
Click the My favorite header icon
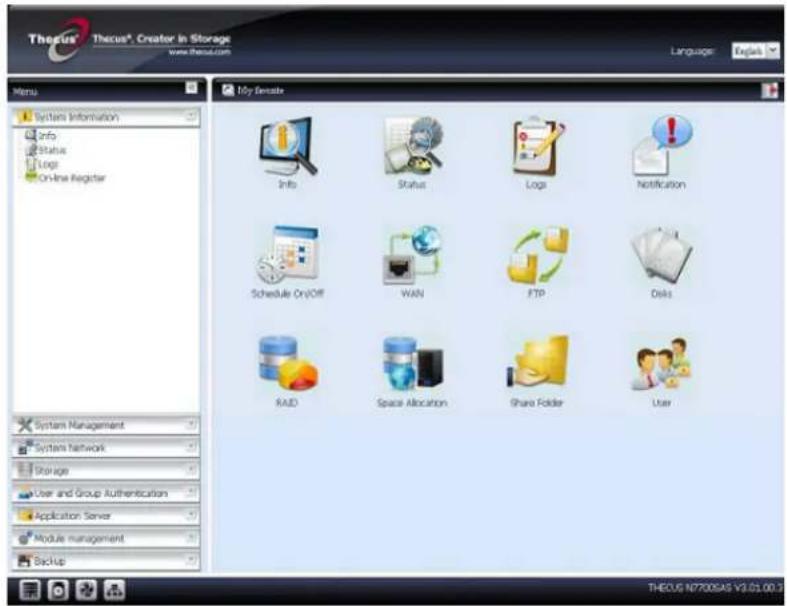(228, 90)
